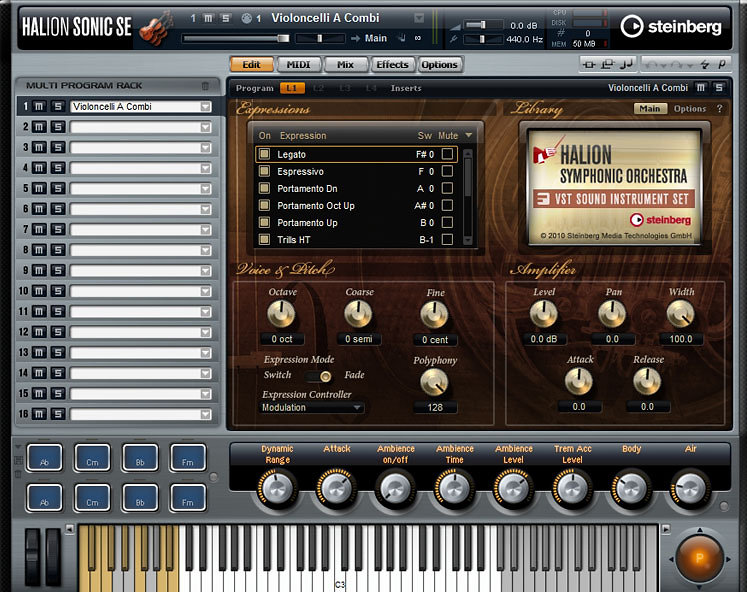The width and height of the screenshot is (747, 592).
Task: Click the trash icon beside the trigger pads
Action: tap(18, 474)
